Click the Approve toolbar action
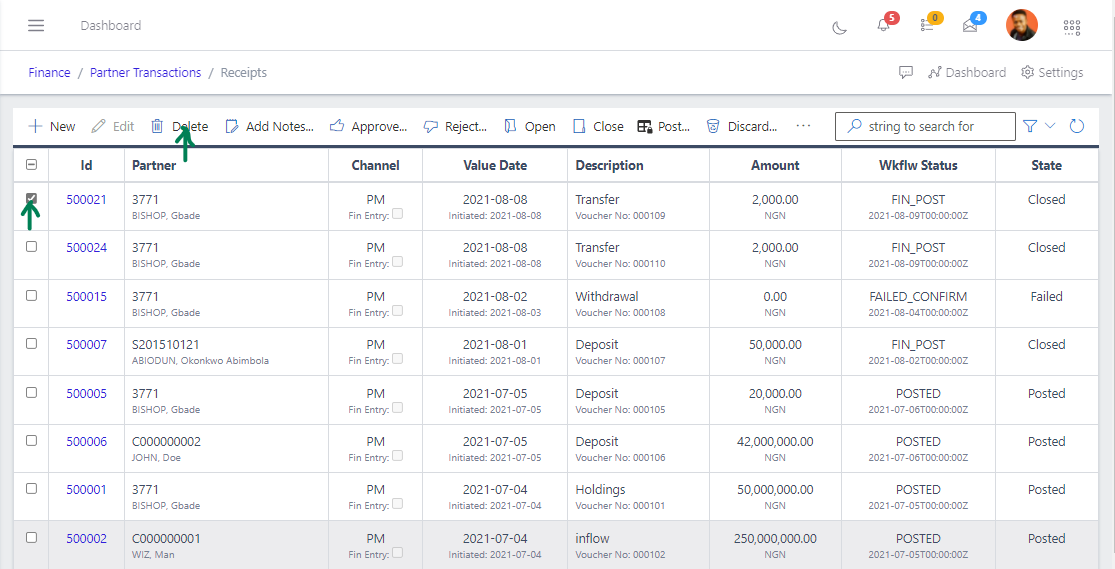 368,126
